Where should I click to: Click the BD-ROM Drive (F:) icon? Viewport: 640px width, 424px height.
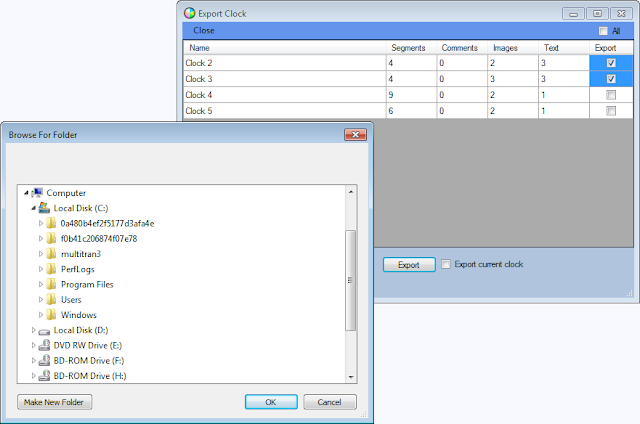(x=44, y=361)
